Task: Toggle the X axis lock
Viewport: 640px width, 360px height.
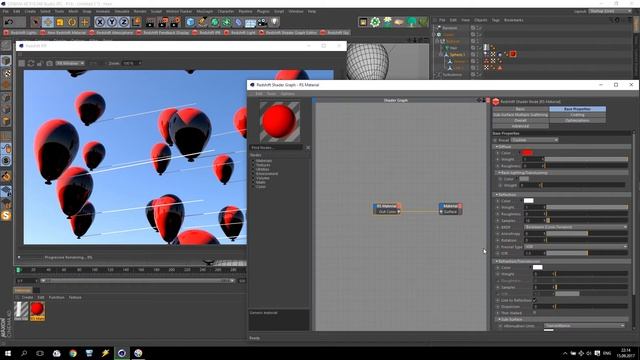Action: click(100, 22)
